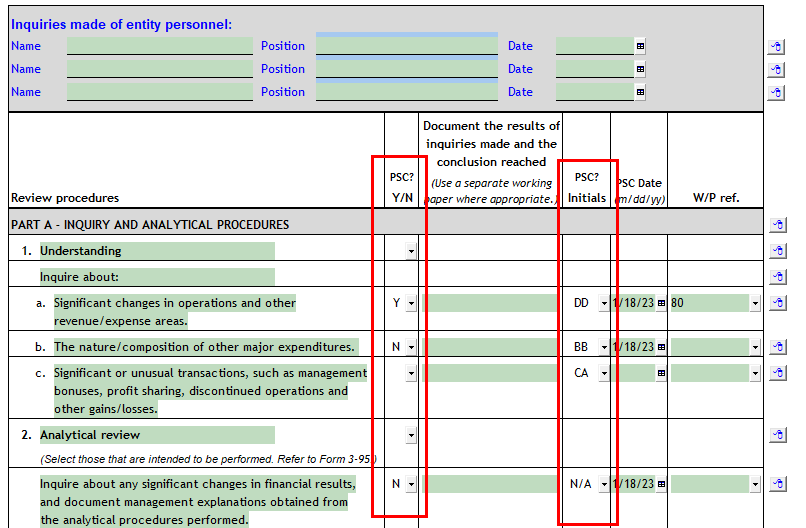Screen dimensions: 806x528
Task: Click 'PART A - INQUIRY AND ANALYTICAL PROCEDURES' header
Action: (x=150, y=225)
